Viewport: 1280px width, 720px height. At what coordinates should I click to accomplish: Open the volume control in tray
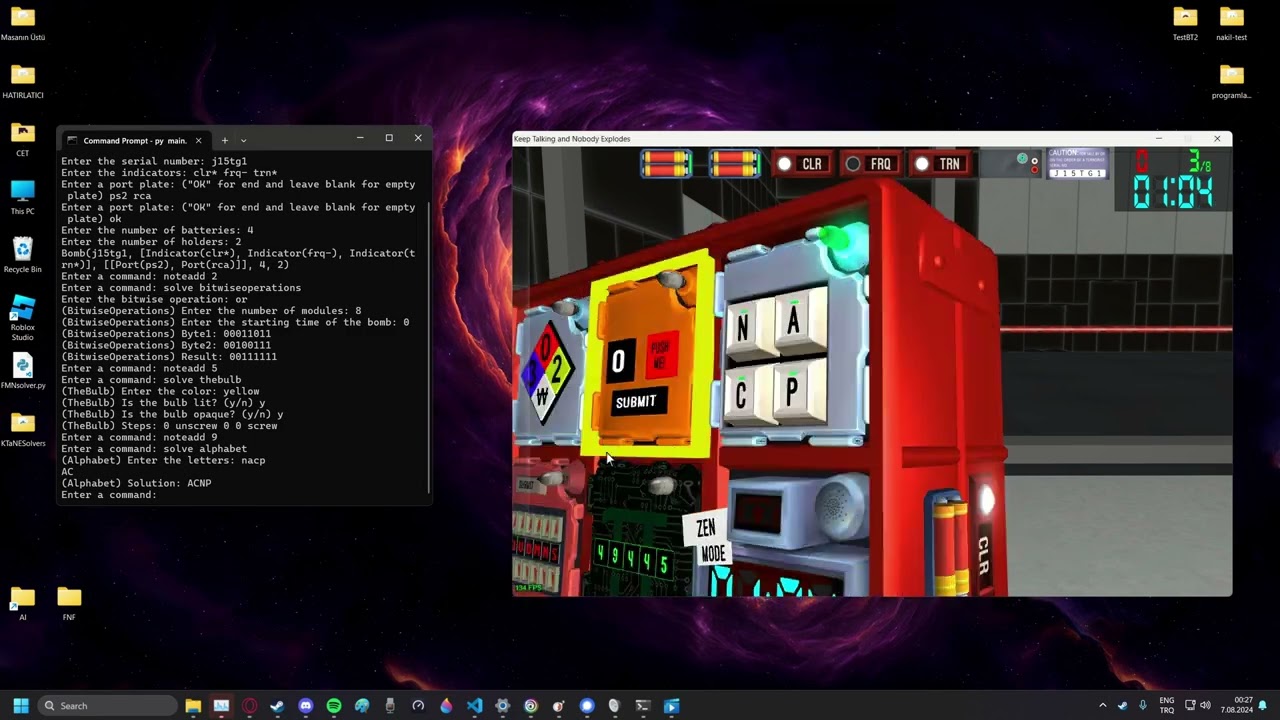(1205, 706)
